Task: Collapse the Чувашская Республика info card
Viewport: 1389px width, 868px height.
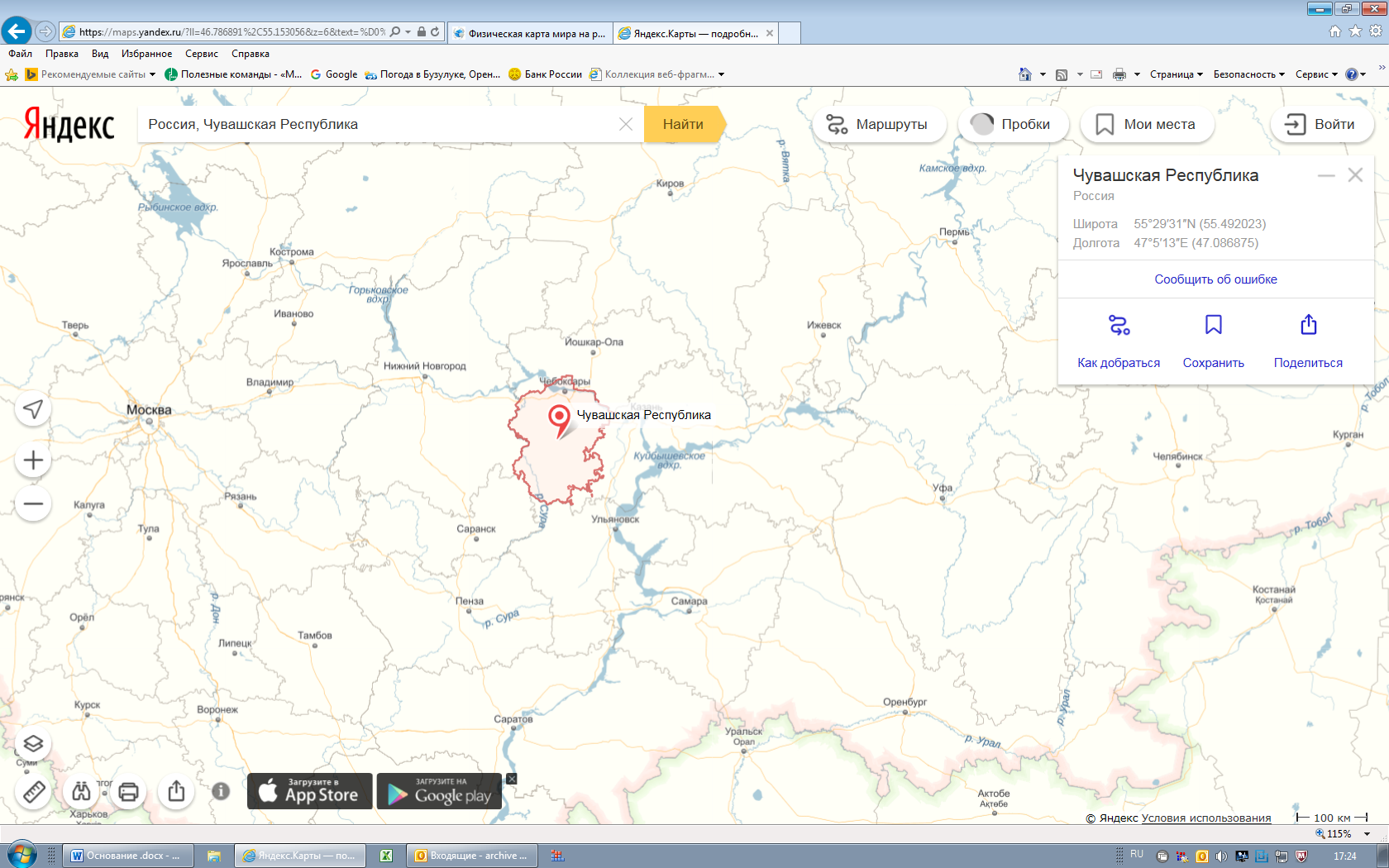Action: point(1326,175)
